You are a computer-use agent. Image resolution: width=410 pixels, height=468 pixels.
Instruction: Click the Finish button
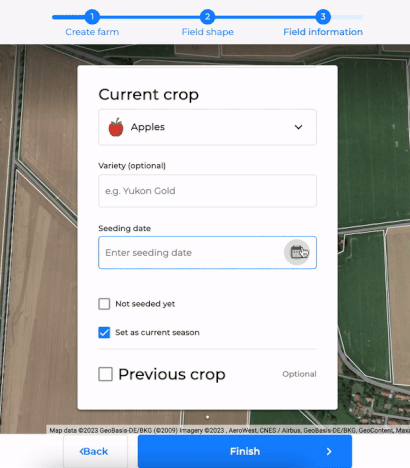click(x=245, y=451)
